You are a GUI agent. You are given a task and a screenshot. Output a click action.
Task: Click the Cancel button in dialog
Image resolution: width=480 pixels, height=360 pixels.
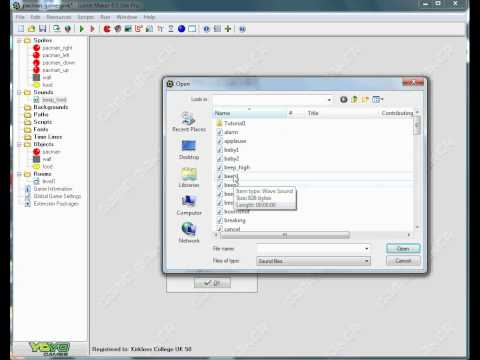403,261
